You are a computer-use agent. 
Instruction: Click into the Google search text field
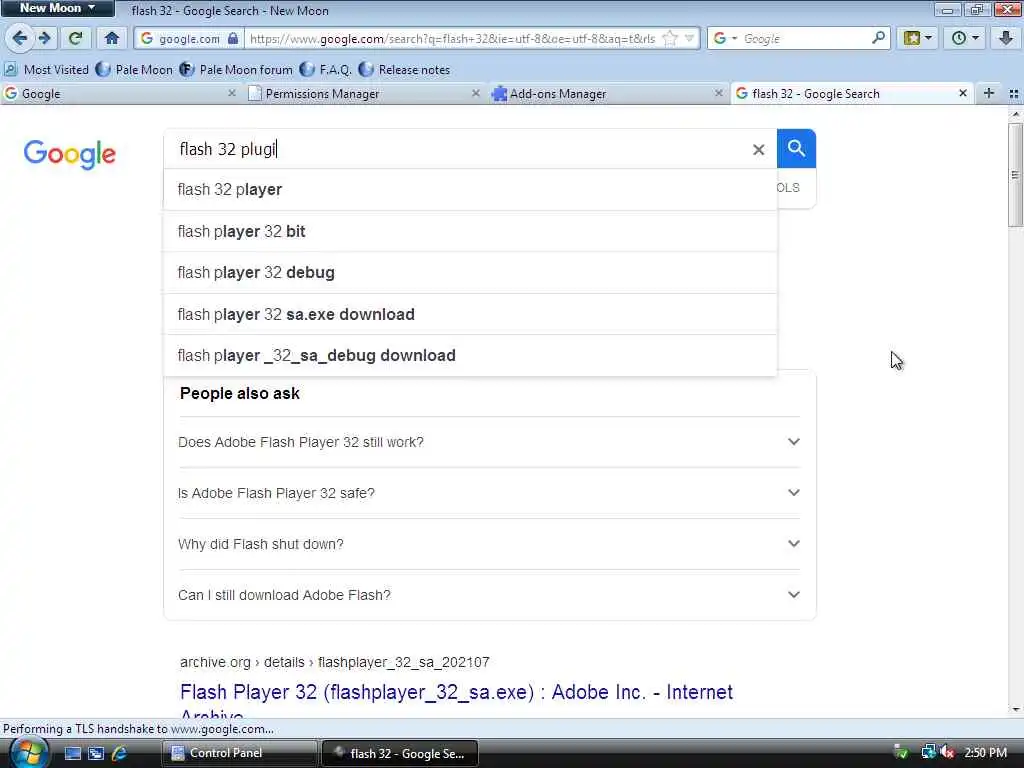457,149
